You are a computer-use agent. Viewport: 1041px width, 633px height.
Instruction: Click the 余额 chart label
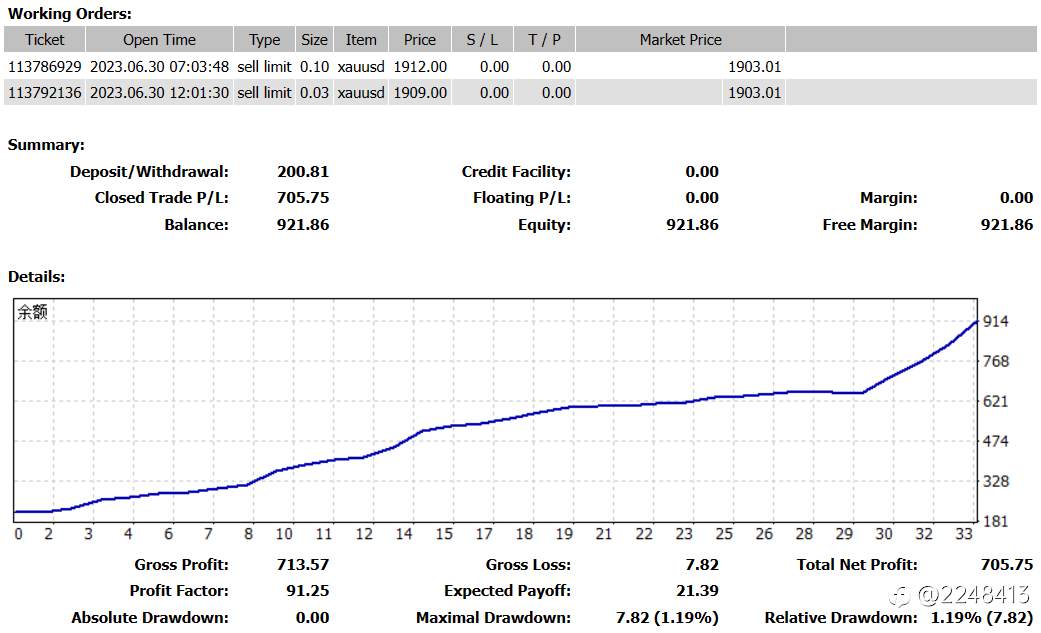[32, 312]
